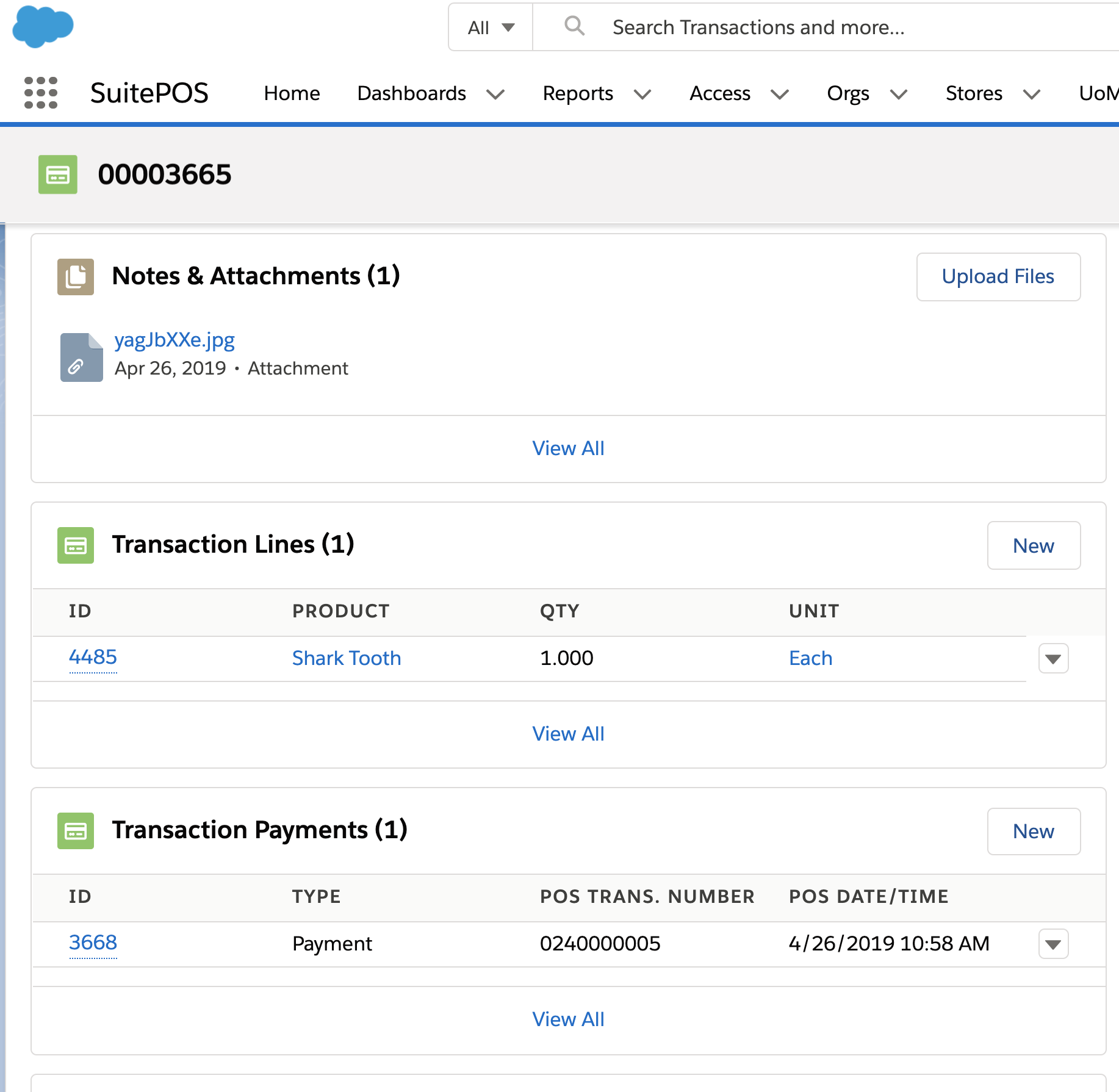Open the App Launcher grid icon

tap(41, 93)
